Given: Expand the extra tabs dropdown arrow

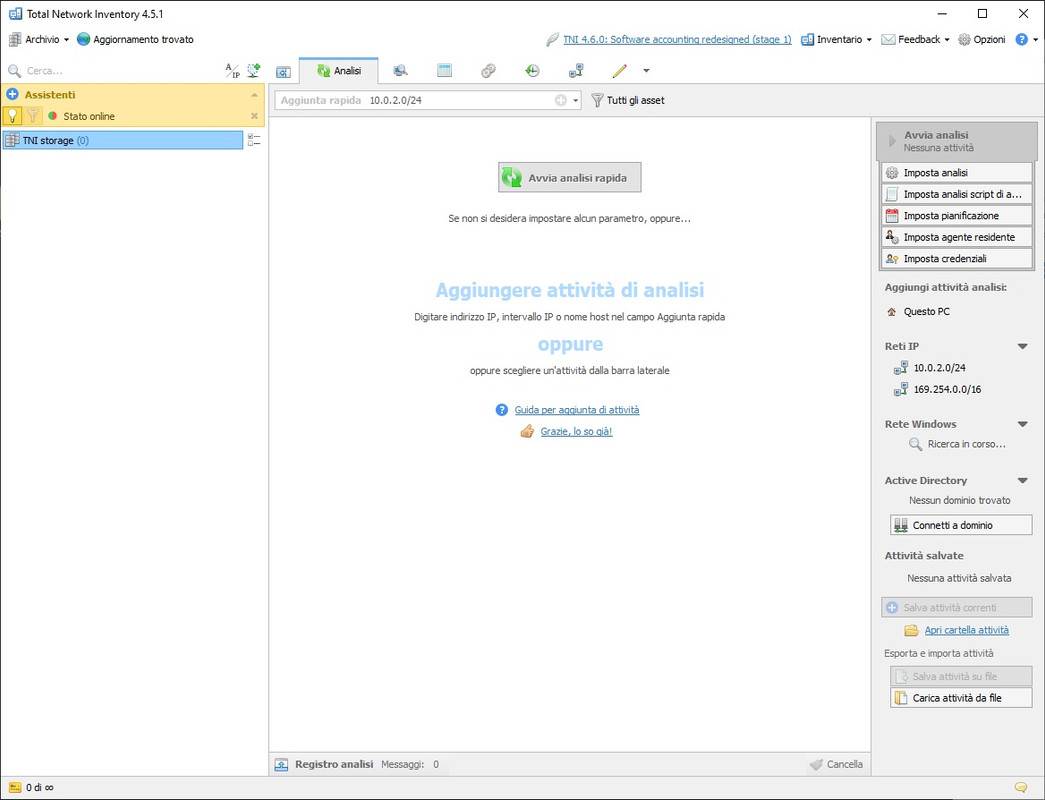Looking at the screenshot, I should click(x=646, y=71).
